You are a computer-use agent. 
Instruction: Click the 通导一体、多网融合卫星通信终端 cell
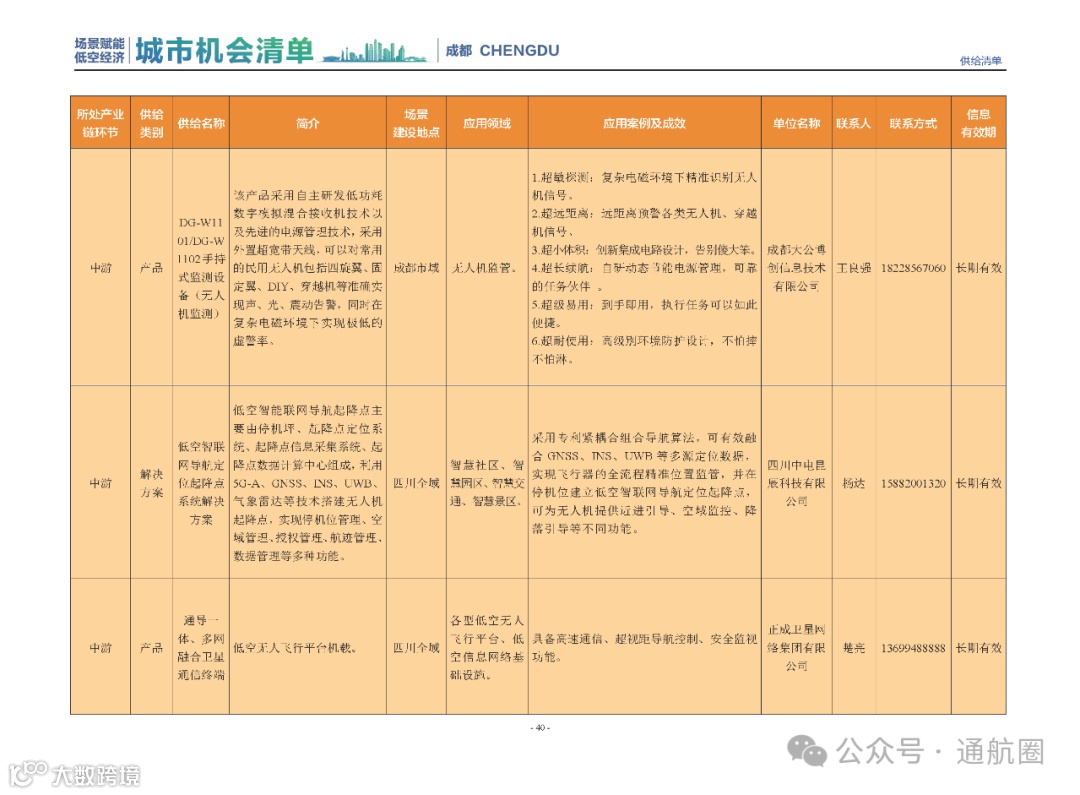click(201, 648)
